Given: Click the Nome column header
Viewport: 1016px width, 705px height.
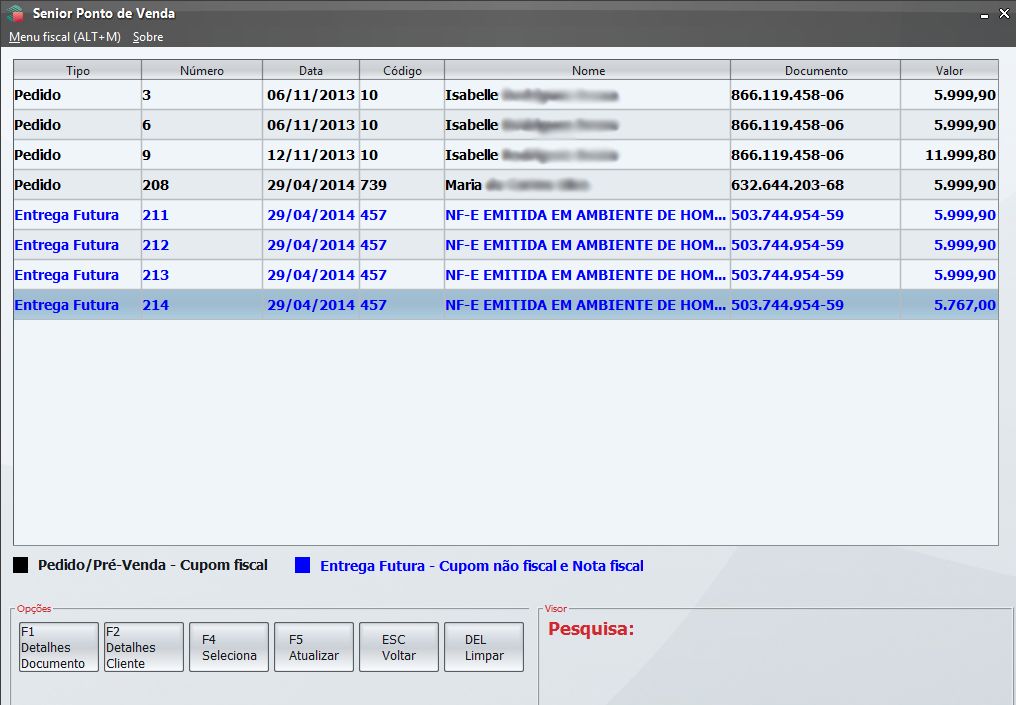Looking at the screenshot, I should pyautogui.click(x=588, y=70).
